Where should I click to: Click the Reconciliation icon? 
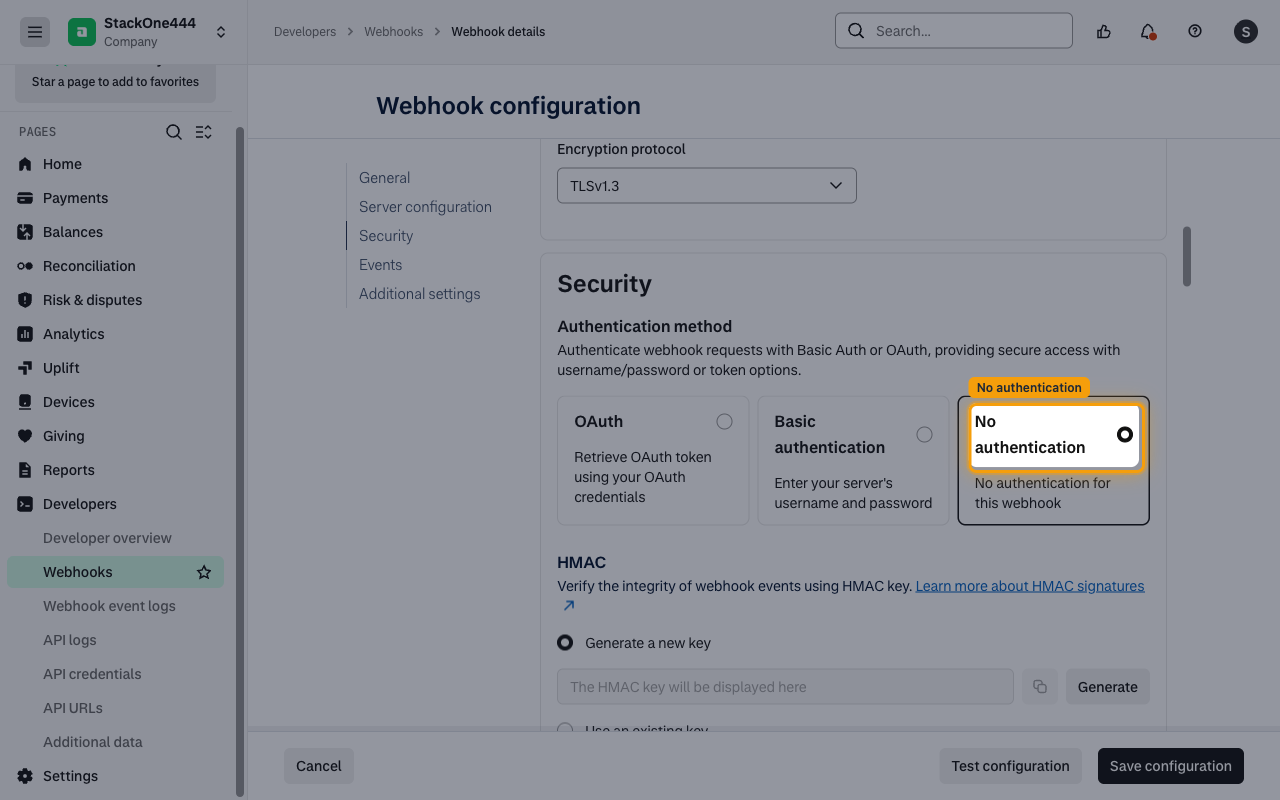pyautogui.click(x=25, y=266)
